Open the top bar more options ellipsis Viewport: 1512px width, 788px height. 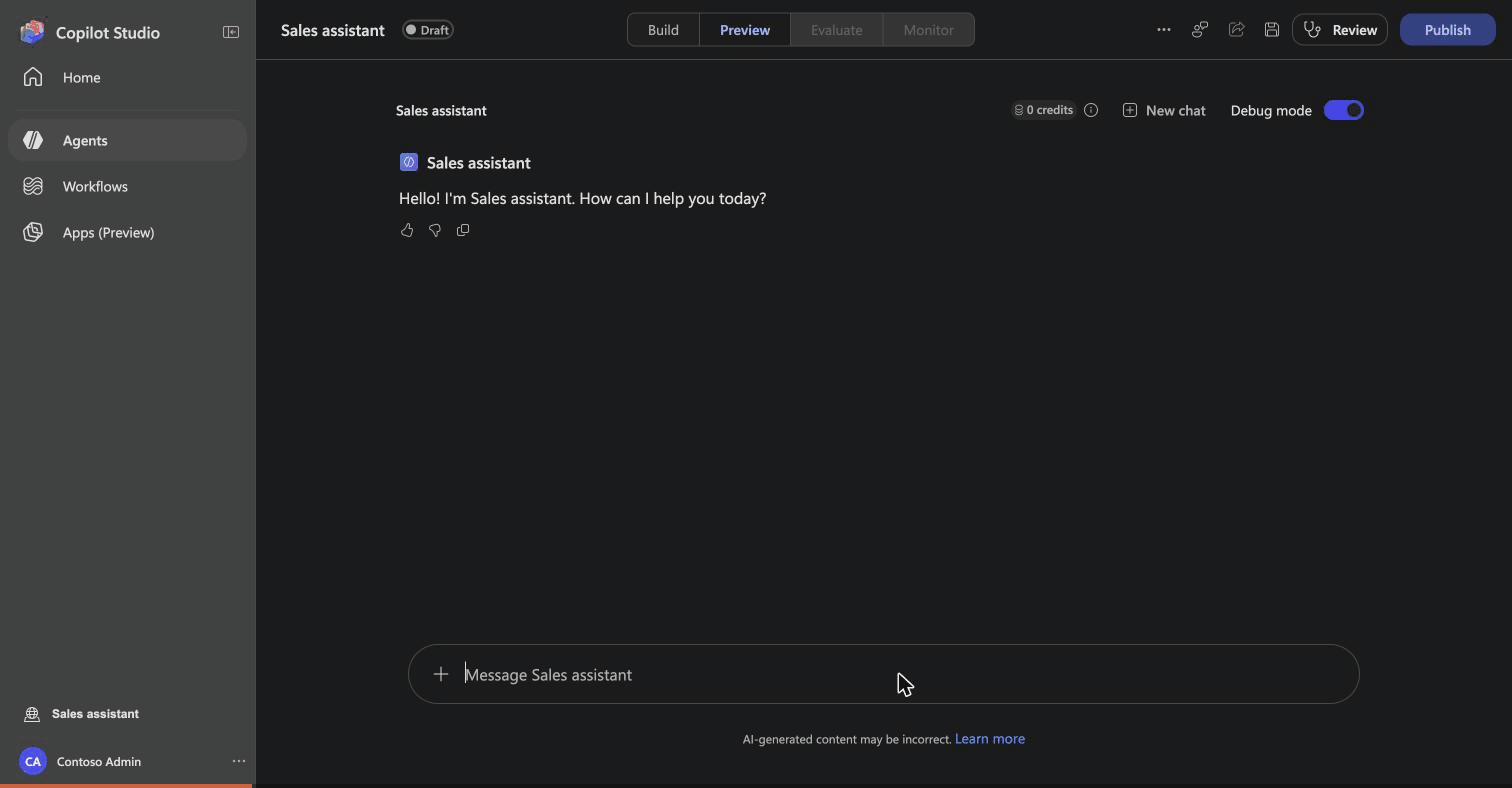coord(1164,30)
